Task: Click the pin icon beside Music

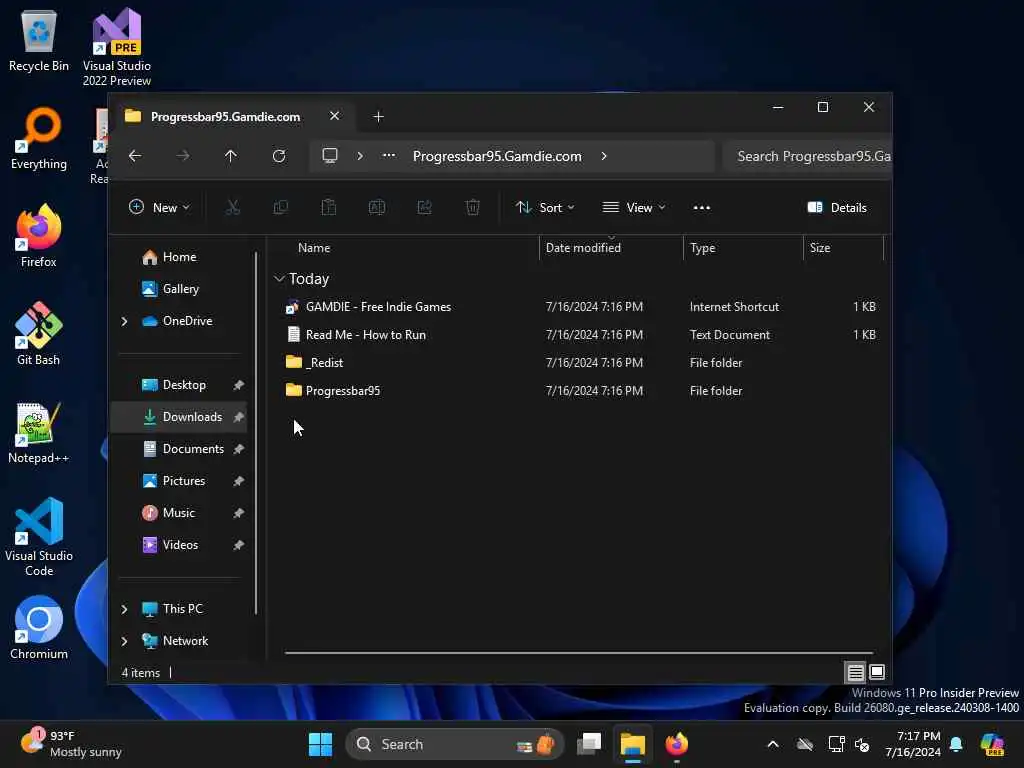Action: 238,514
